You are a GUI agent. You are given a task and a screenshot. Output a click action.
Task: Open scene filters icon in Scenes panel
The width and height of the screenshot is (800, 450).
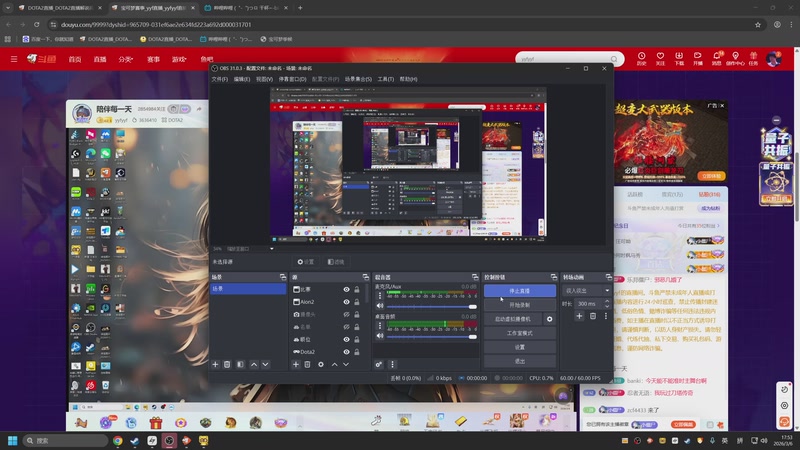click(x=240, y=364)
